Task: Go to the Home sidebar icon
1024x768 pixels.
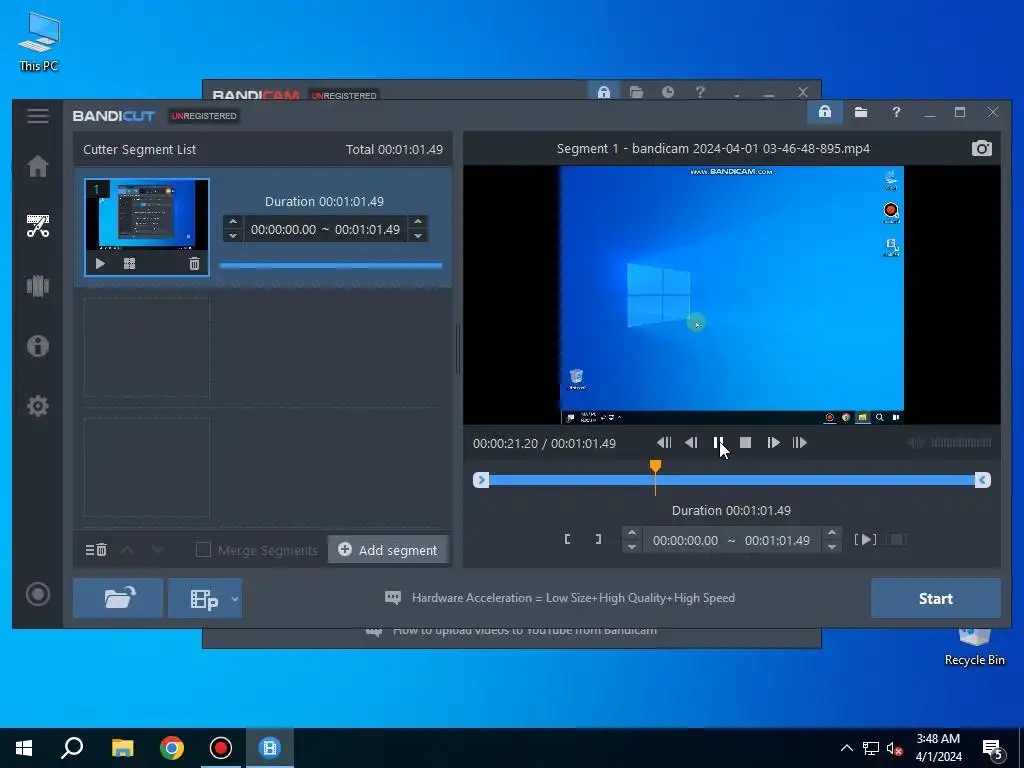Action: 38,166
